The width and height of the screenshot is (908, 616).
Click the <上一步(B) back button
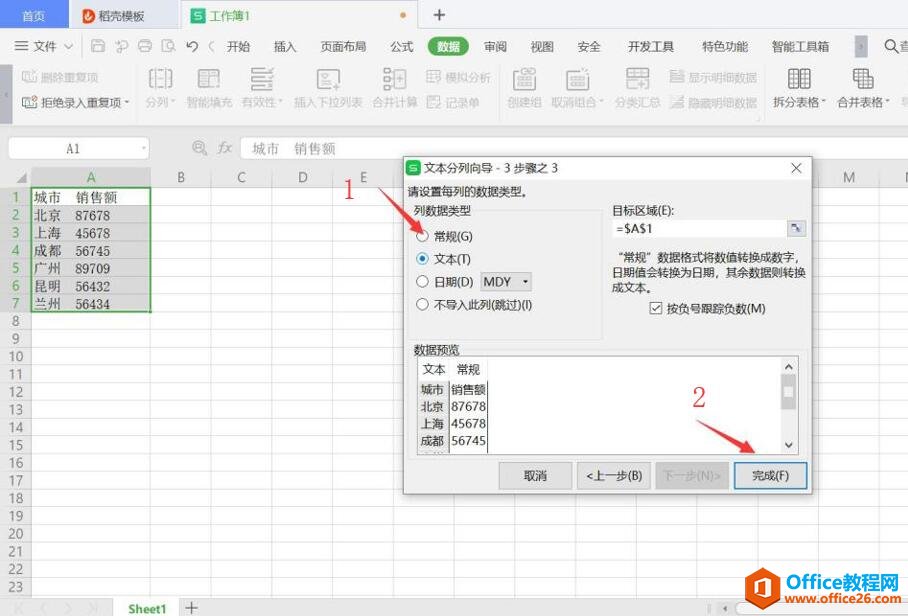[614, 475]
